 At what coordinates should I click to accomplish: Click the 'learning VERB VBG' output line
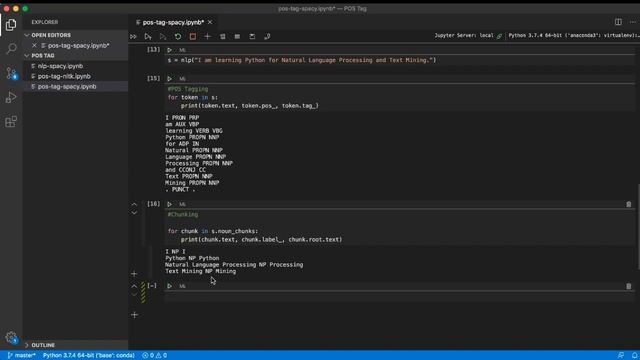coord(194,131)
